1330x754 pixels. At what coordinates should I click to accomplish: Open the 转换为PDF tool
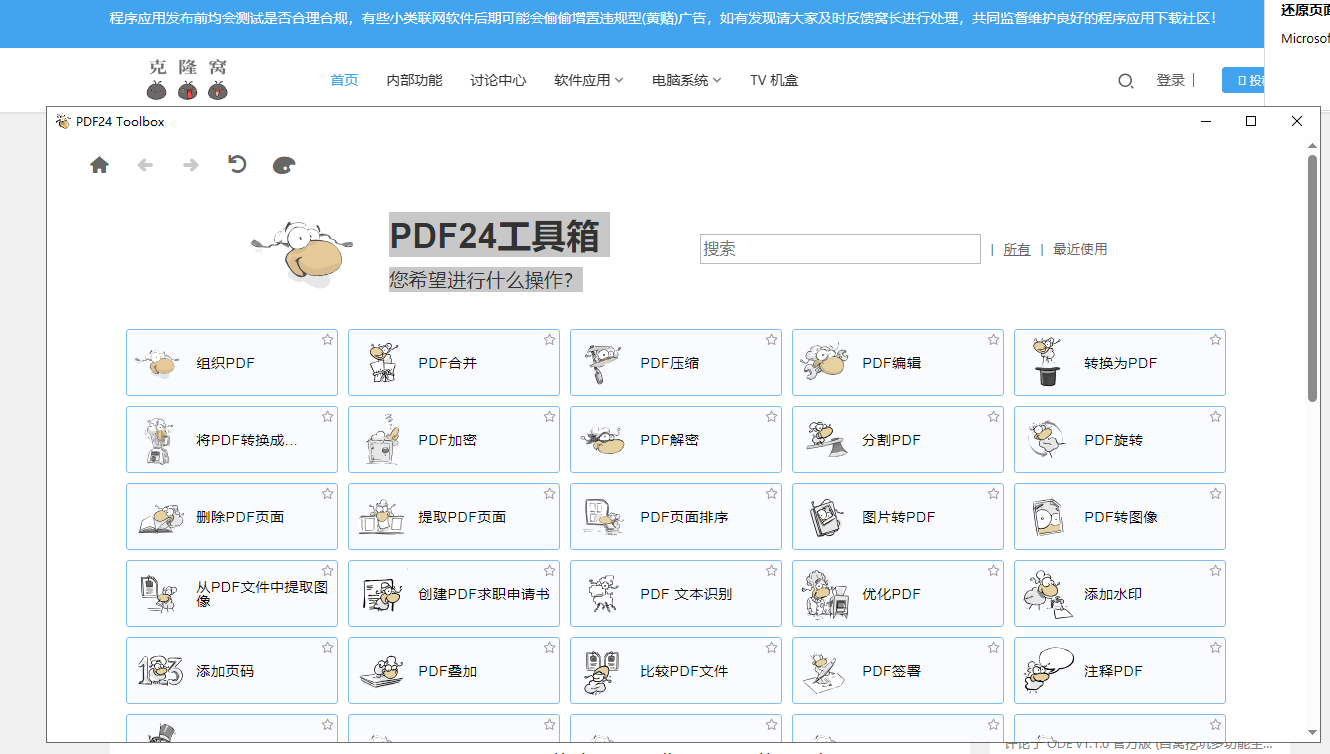tap(1120, 363)
